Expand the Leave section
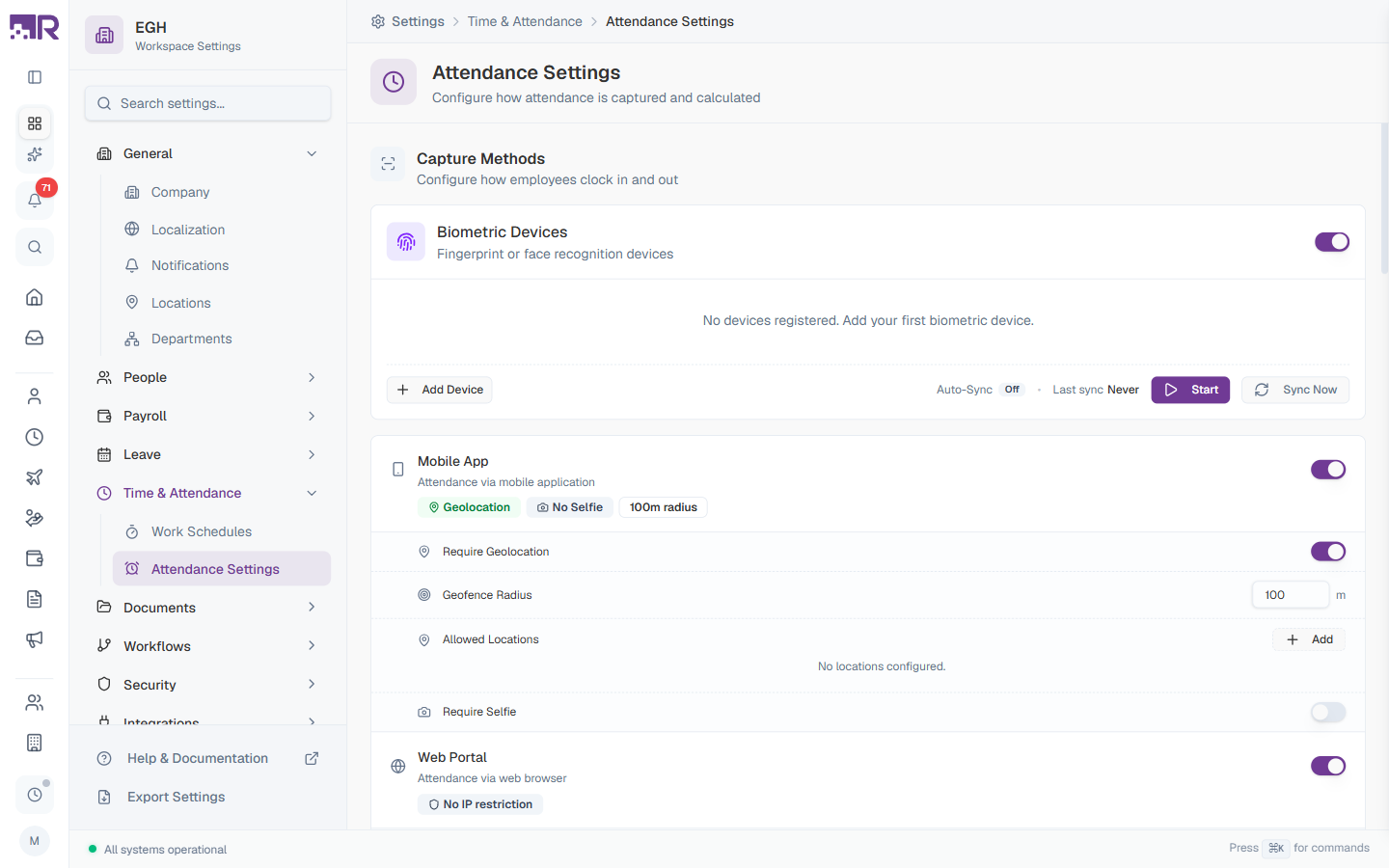Screen dimensions: 1389x868 coord(207,454)
